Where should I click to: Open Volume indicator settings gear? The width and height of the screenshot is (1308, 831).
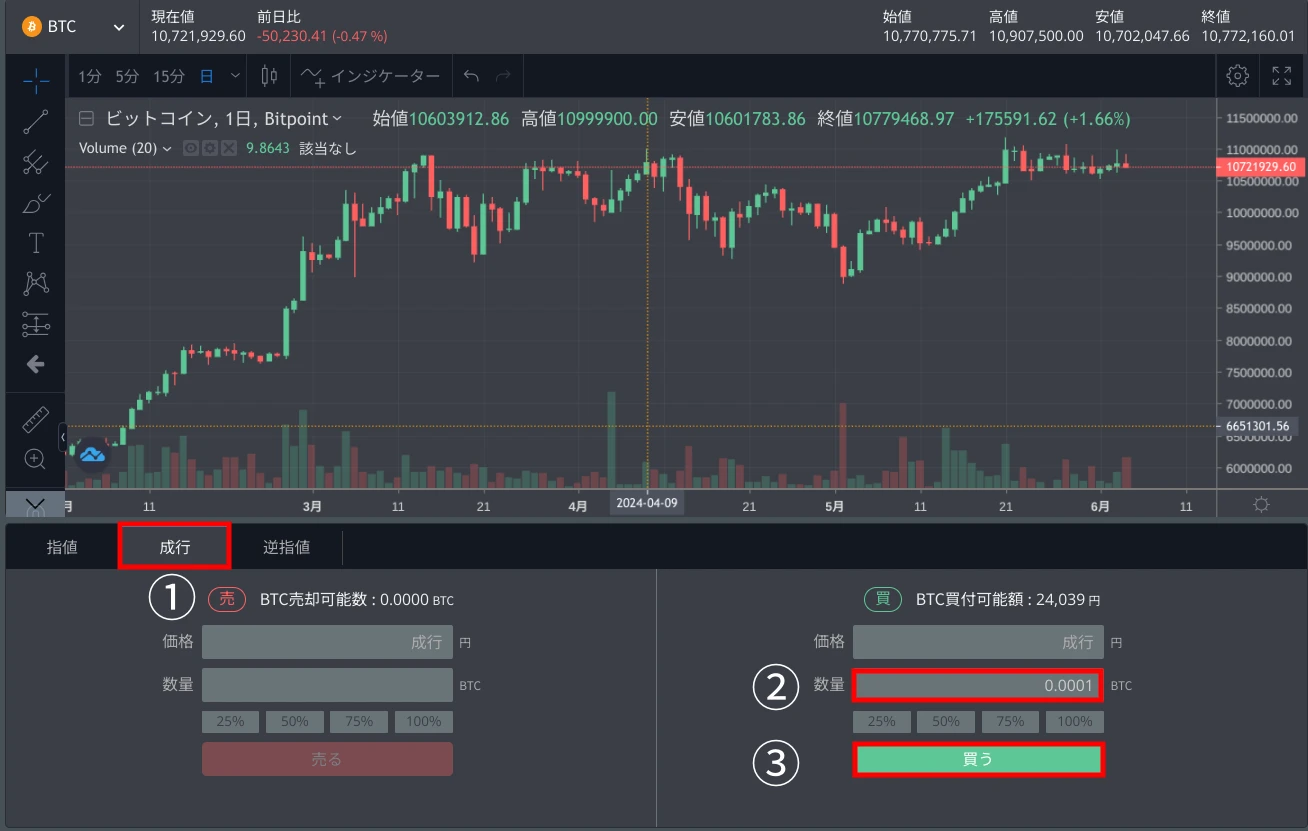211,148
